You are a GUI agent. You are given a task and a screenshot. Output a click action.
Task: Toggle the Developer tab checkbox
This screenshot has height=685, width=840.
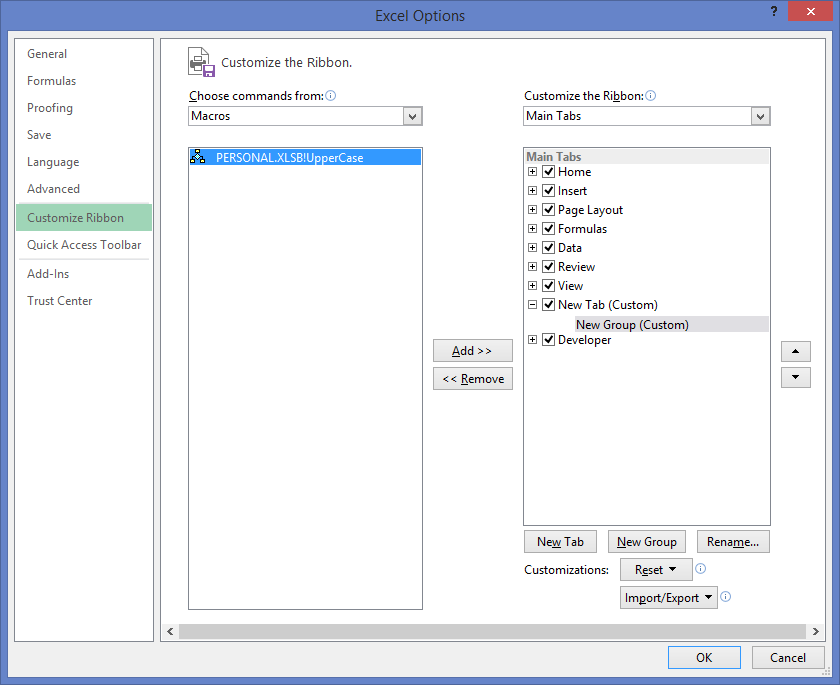tap(548, 340)
